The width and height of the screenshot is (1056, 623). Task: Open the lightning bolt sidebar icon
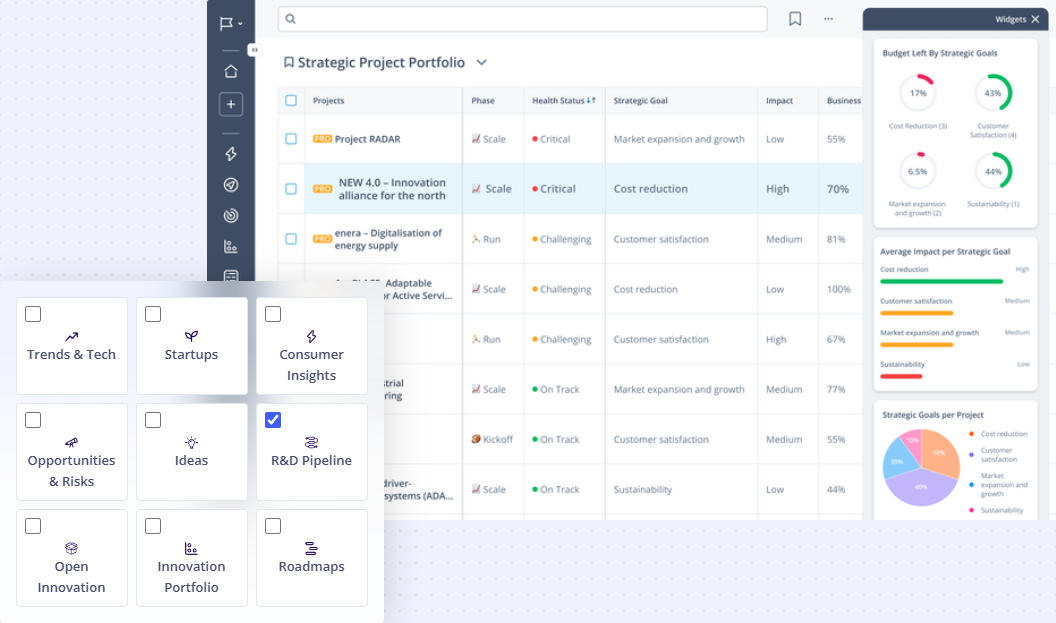click(231, 154)
